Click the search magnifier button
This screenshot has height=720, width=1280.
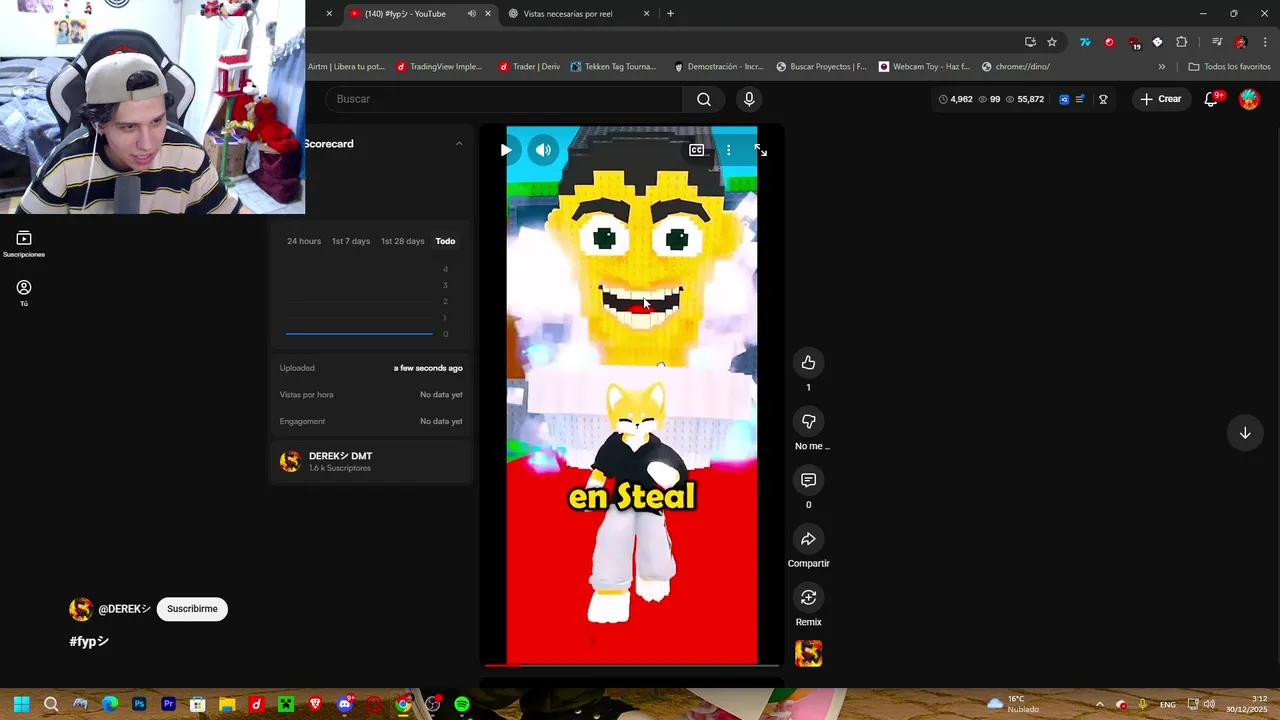pyautogui.click(x=704, y=99)
